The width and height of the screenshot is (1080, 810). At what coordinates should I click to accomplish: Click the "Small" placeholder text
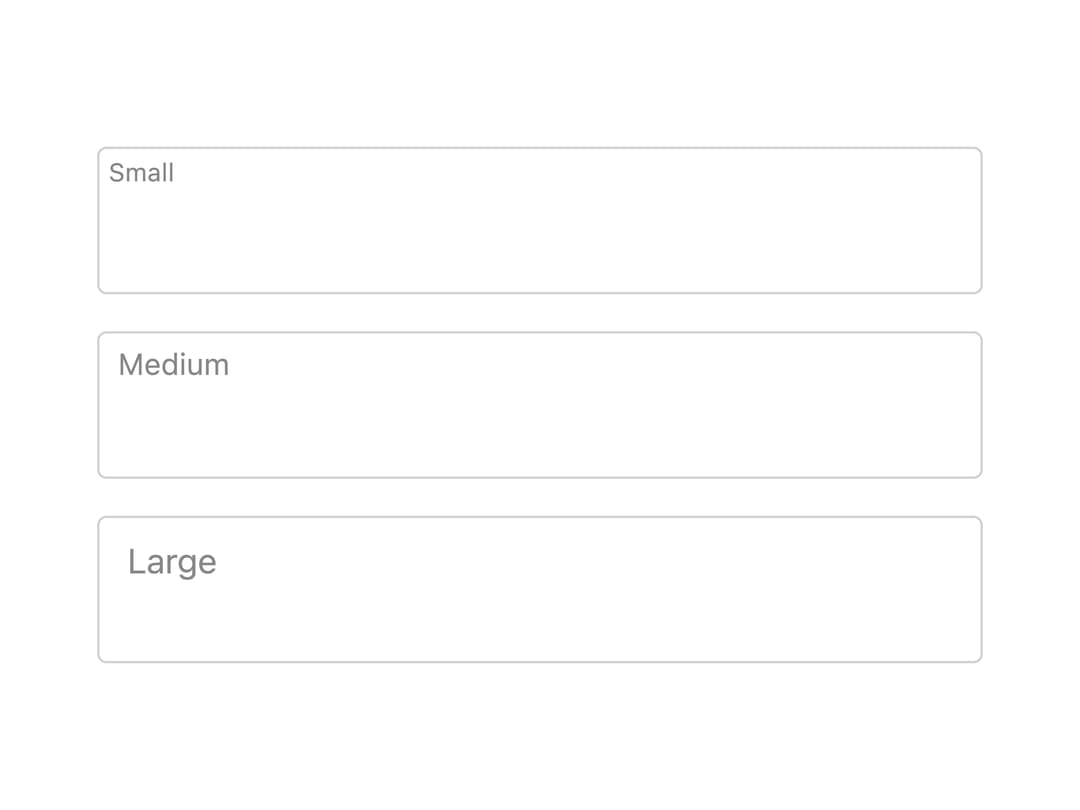click(141, 173)
